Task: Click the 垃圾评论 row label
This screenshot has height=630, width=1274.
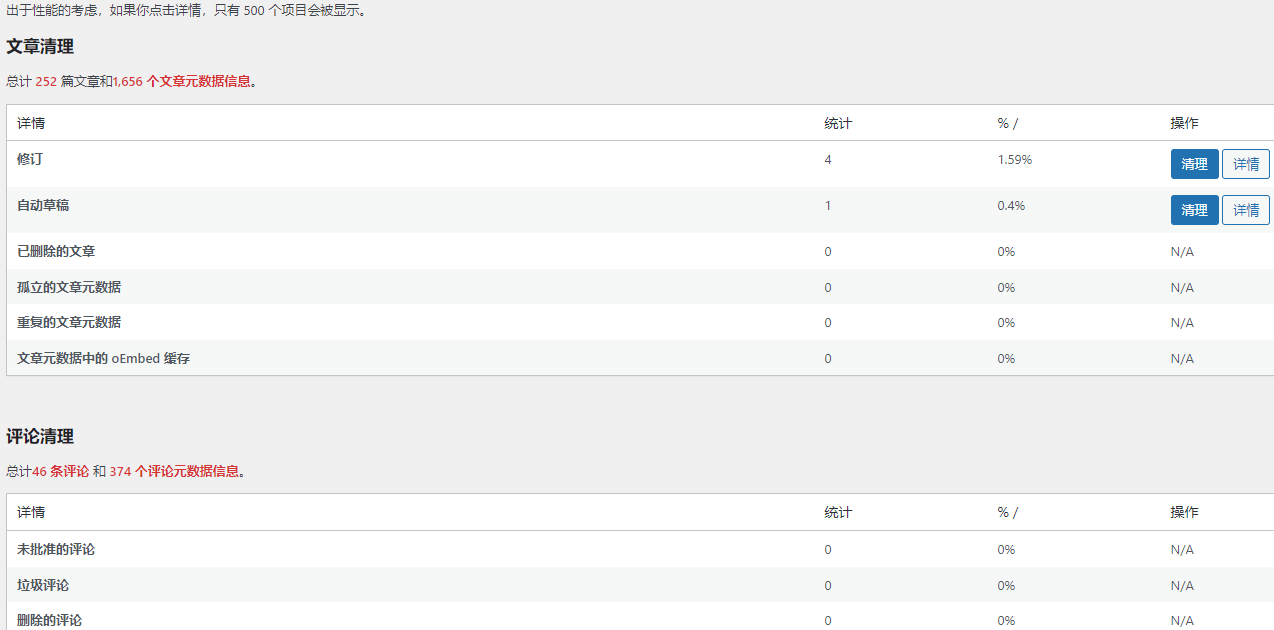Action: pyautogui.click(x=43, y=585)
